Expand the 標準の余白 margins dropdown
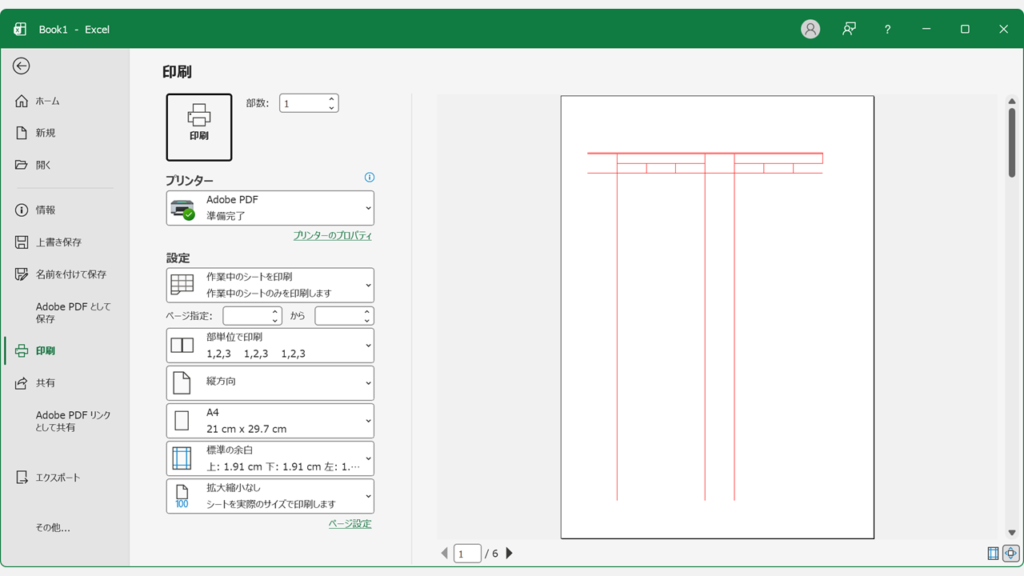The height and width of the screenshot is (576, 1024). [x=270, y=458]
